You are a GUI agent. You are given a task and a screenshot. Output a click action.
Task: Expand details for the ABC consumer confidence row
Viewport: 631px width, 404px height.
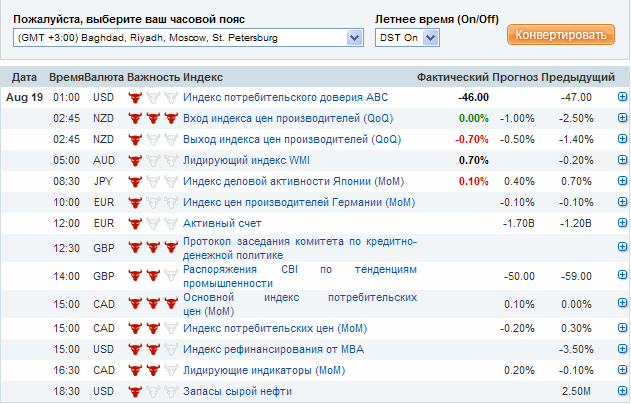pos(622,97)
